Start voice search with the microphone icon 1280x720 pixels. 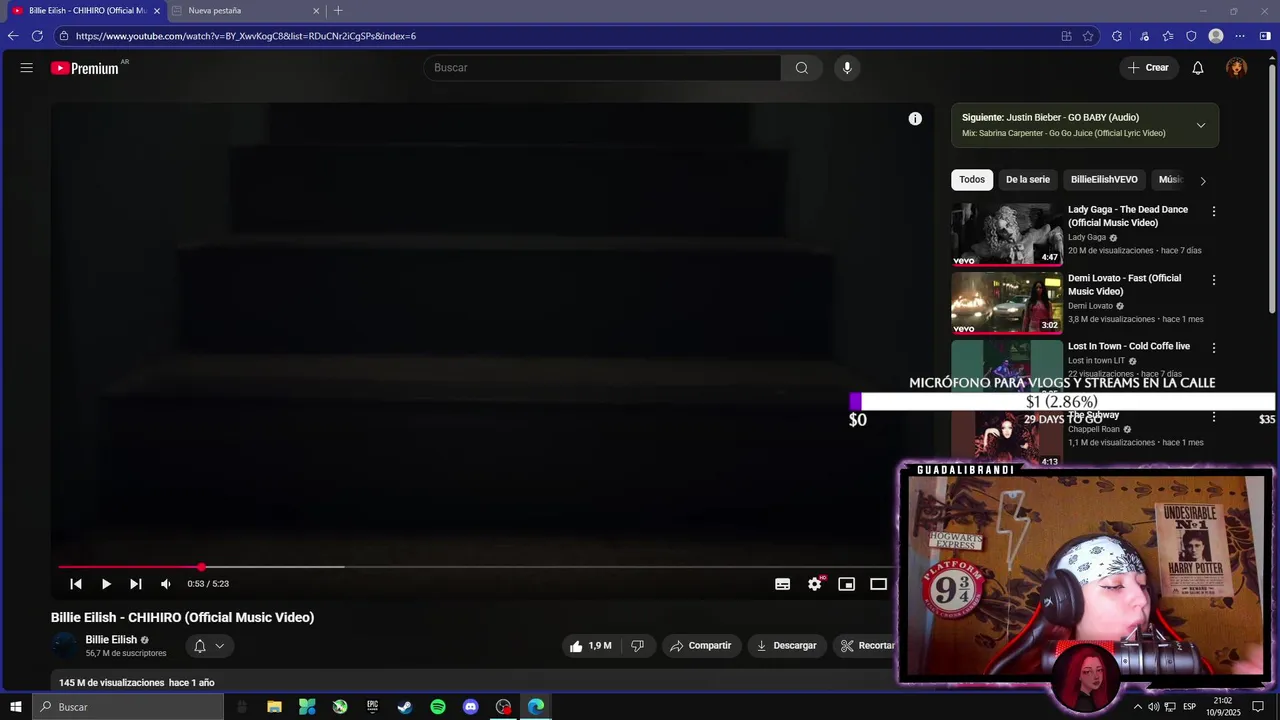click(x=847, y=68)
